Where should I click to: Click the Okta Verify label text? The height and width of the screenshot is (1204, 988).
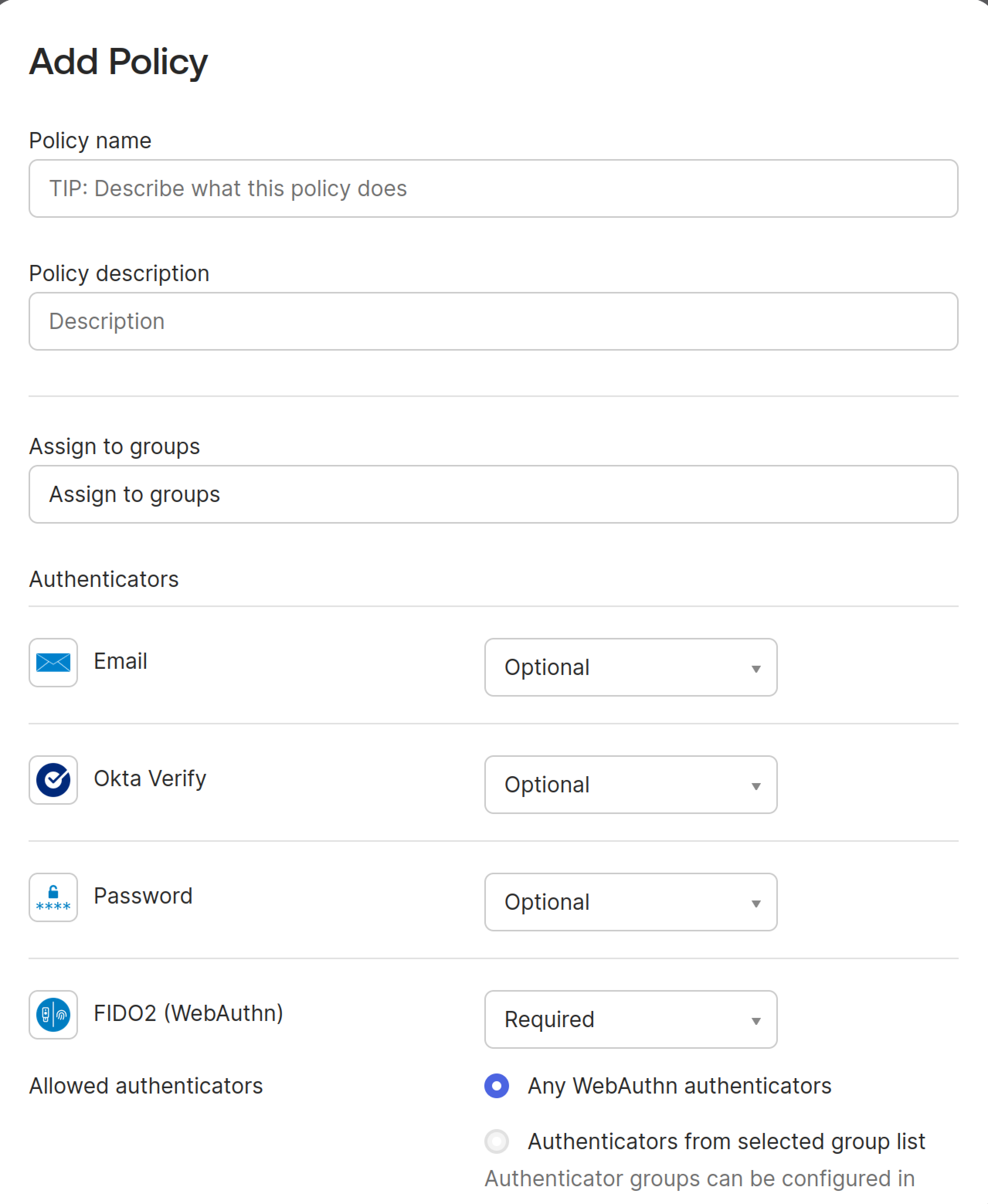[x=150, y=778]
